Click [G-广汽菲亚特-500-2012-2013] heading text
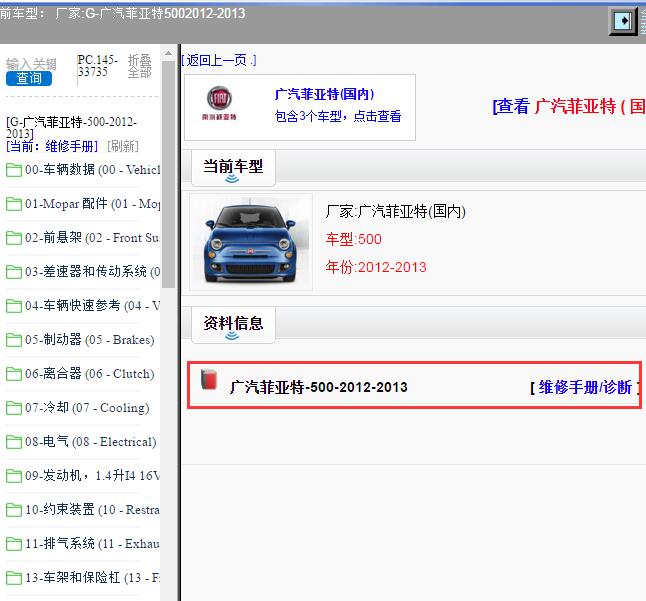Screen dimensions: 646x601 (x=71, y=128)
